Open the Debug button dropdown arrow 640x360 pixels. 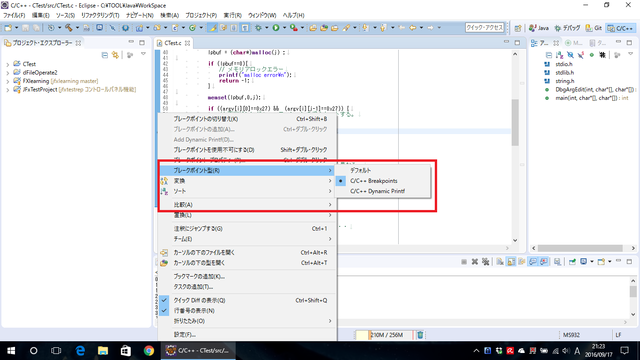[x=267, y=28]
